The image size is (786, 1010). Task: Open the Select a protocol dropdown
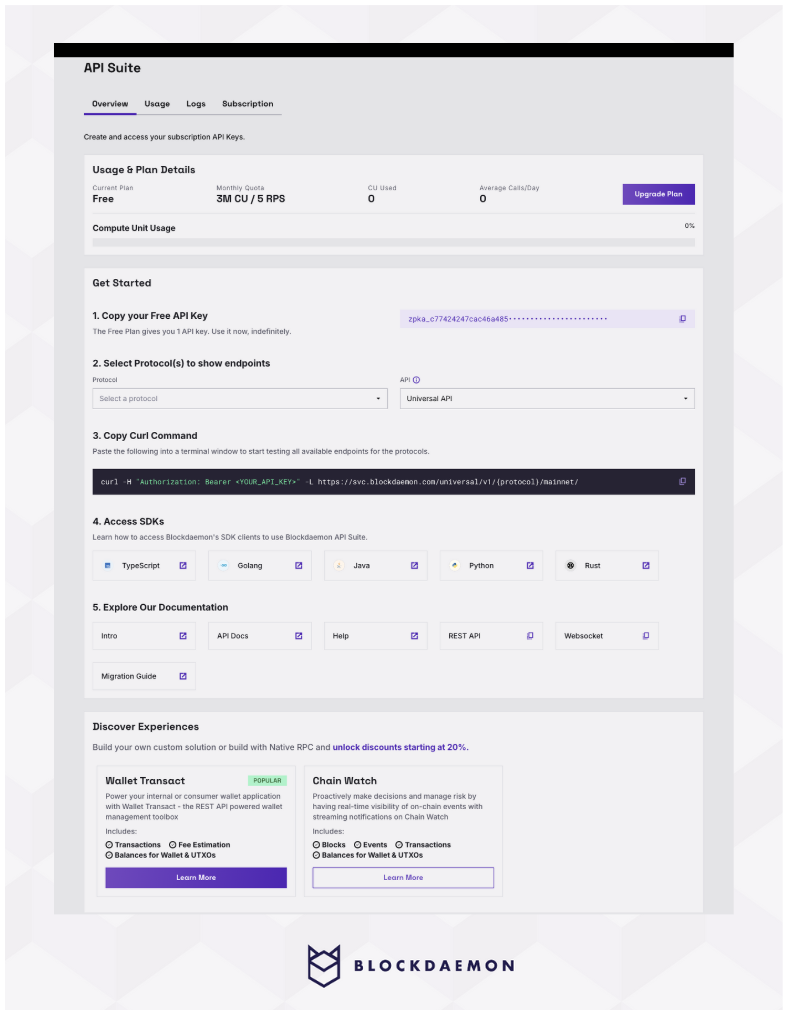(x=240, y=399)
